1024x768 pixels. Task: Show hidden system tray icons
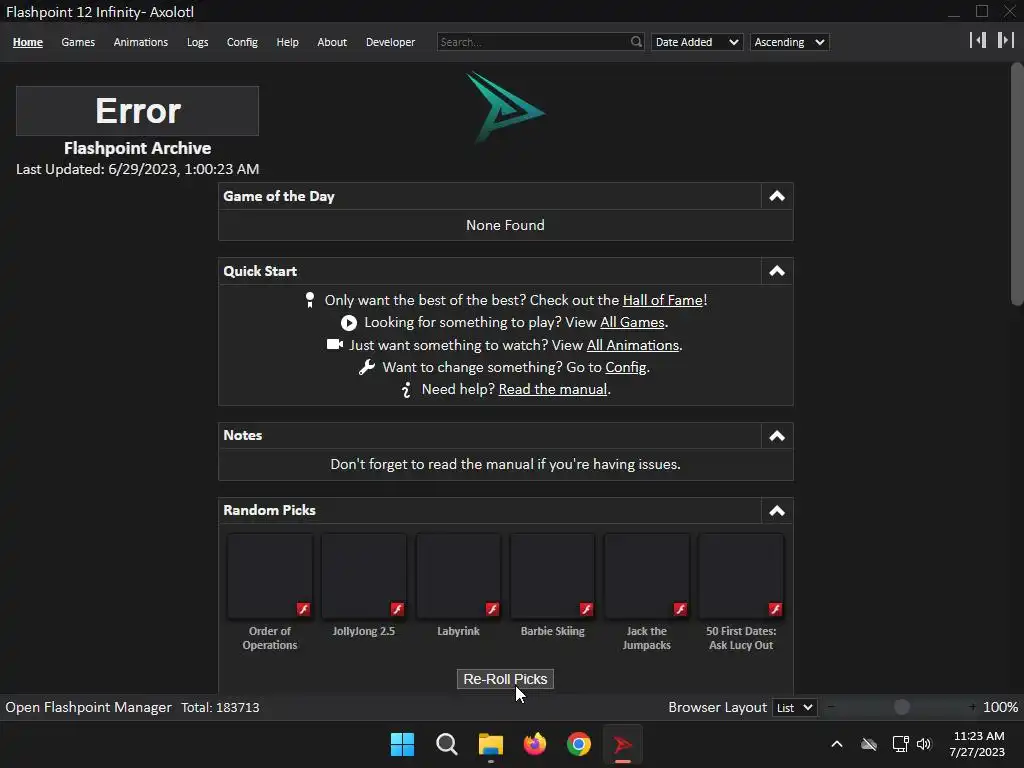click(x=837, y=744)
